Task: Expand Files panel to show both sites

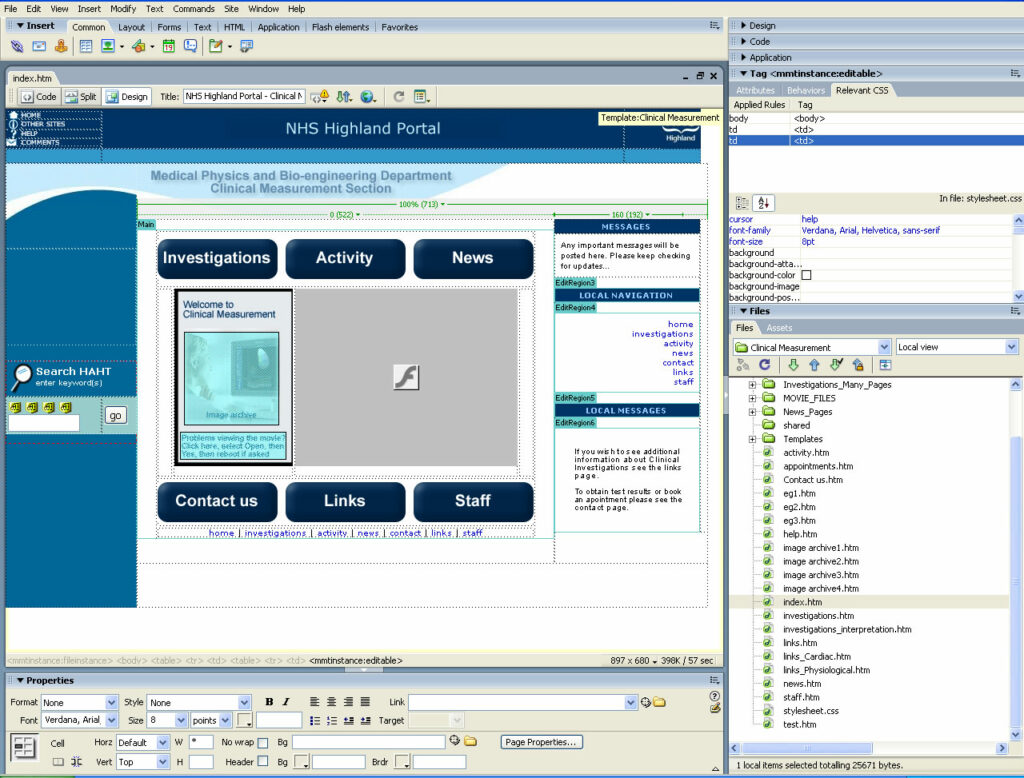Action: tap(885, 365)
